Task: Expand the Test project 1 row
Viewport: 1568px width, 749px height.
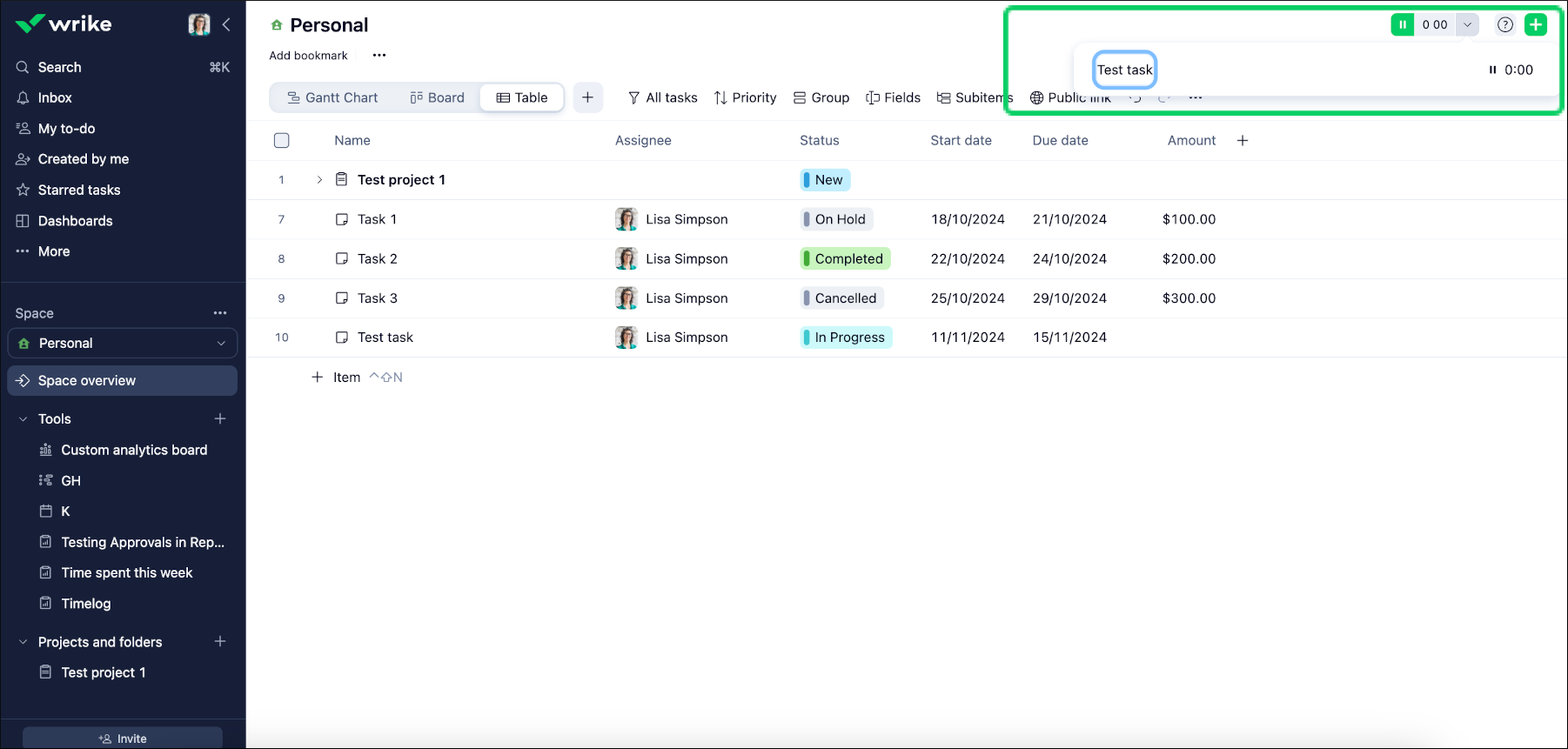Action: coord(319,180)
